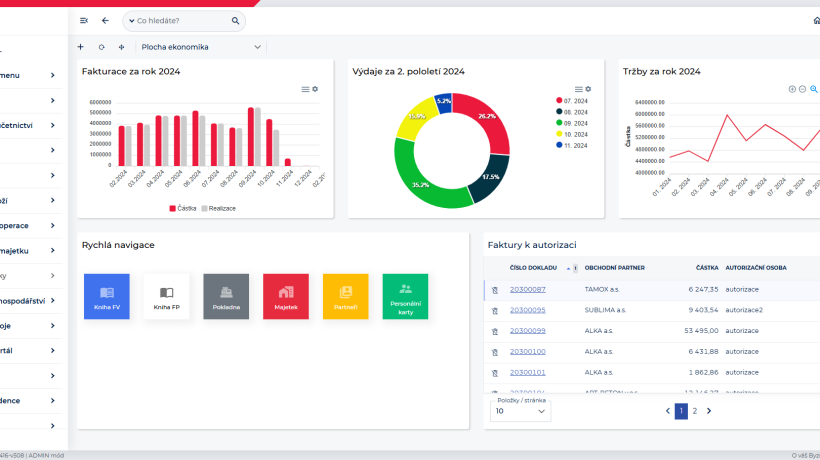Open settings gear on Fakturace chart

[x=315, y=89]
